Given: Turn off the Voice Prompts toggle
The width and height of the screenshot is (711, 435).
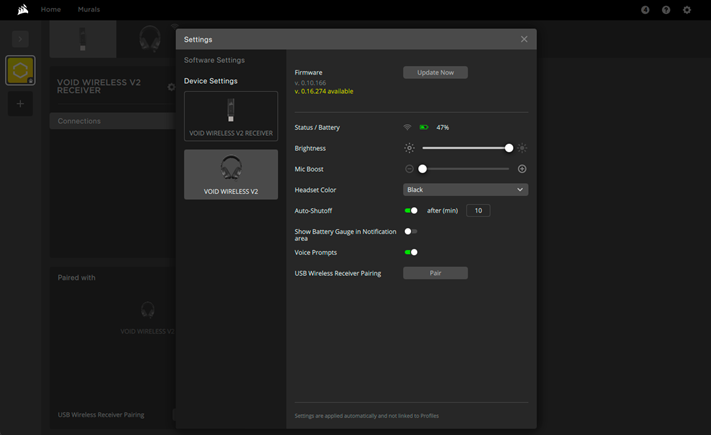Looking at the screenshot, I should tap(411, 253).
